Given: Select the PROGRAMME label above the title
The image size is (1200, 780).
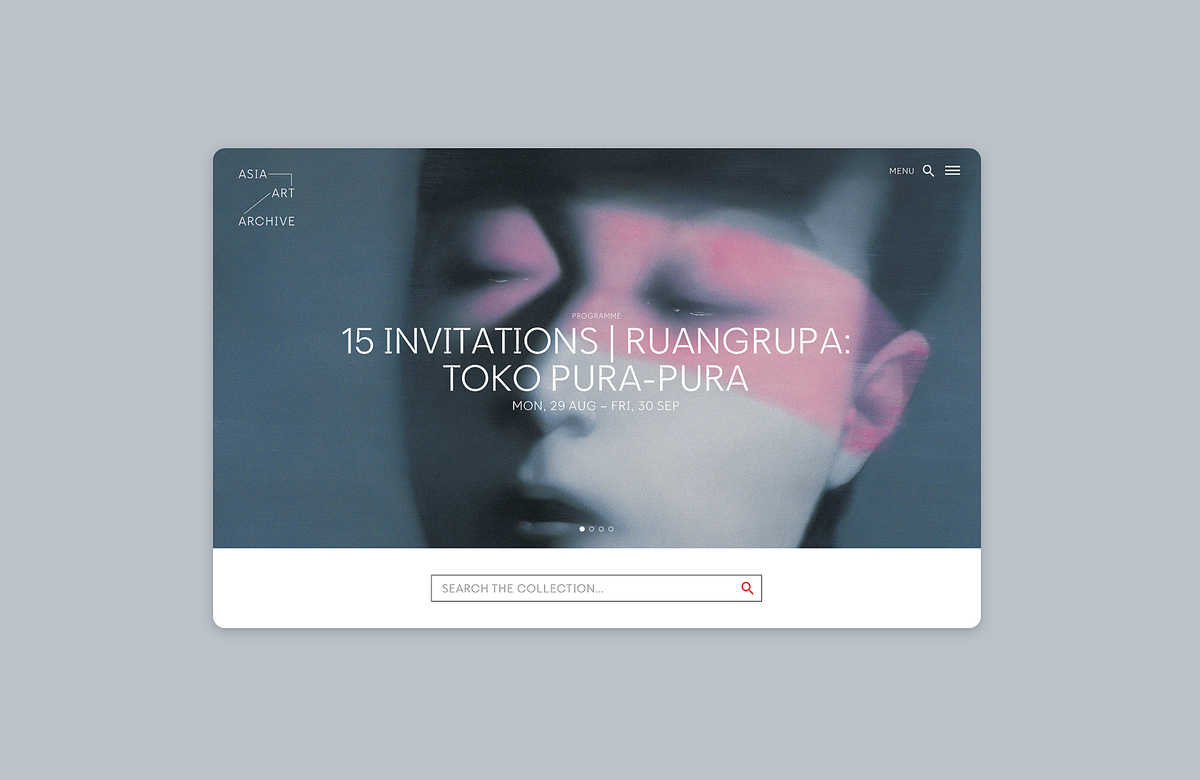Looking at the screenshot, I should coord(596,315).
